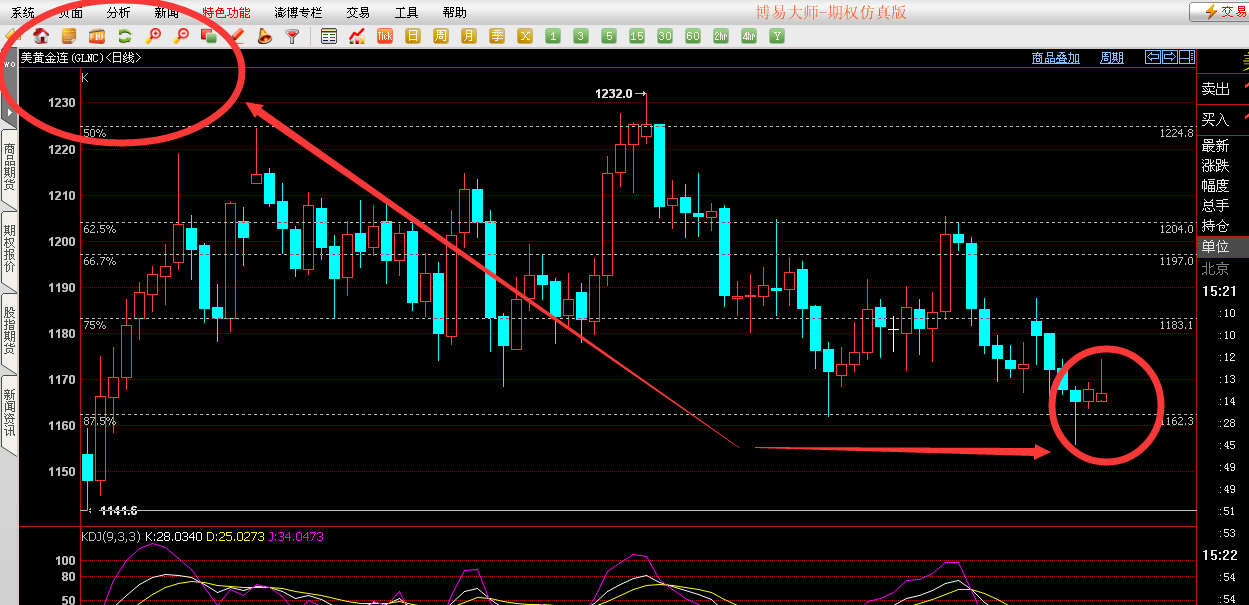
Task: Click the home icon in toolbar
Action: 41,36
